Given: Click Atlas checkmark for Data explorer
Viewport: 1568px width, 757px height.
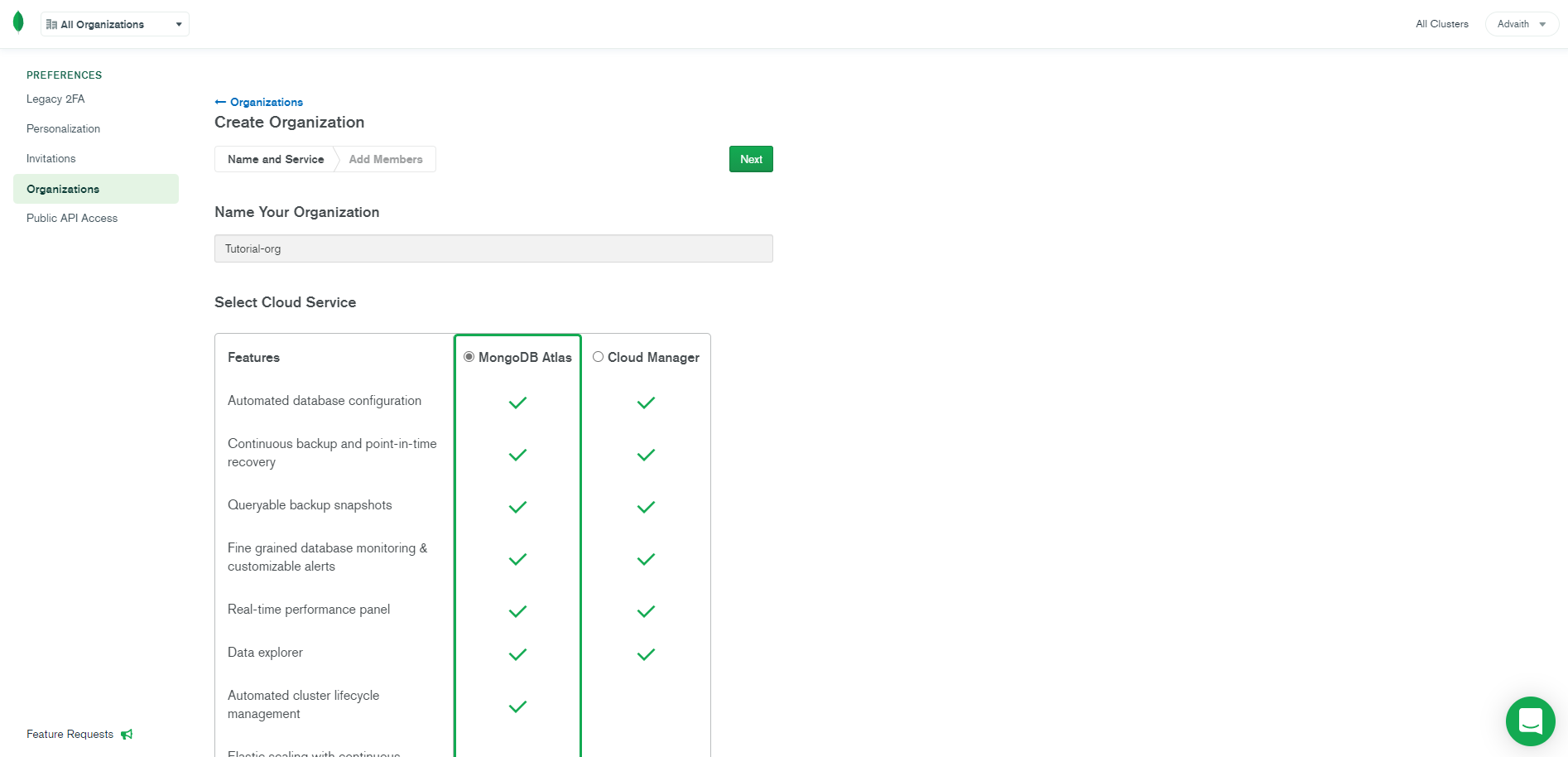Looking at the screenshot, I should pyautogui.click(x=517, y=654).
